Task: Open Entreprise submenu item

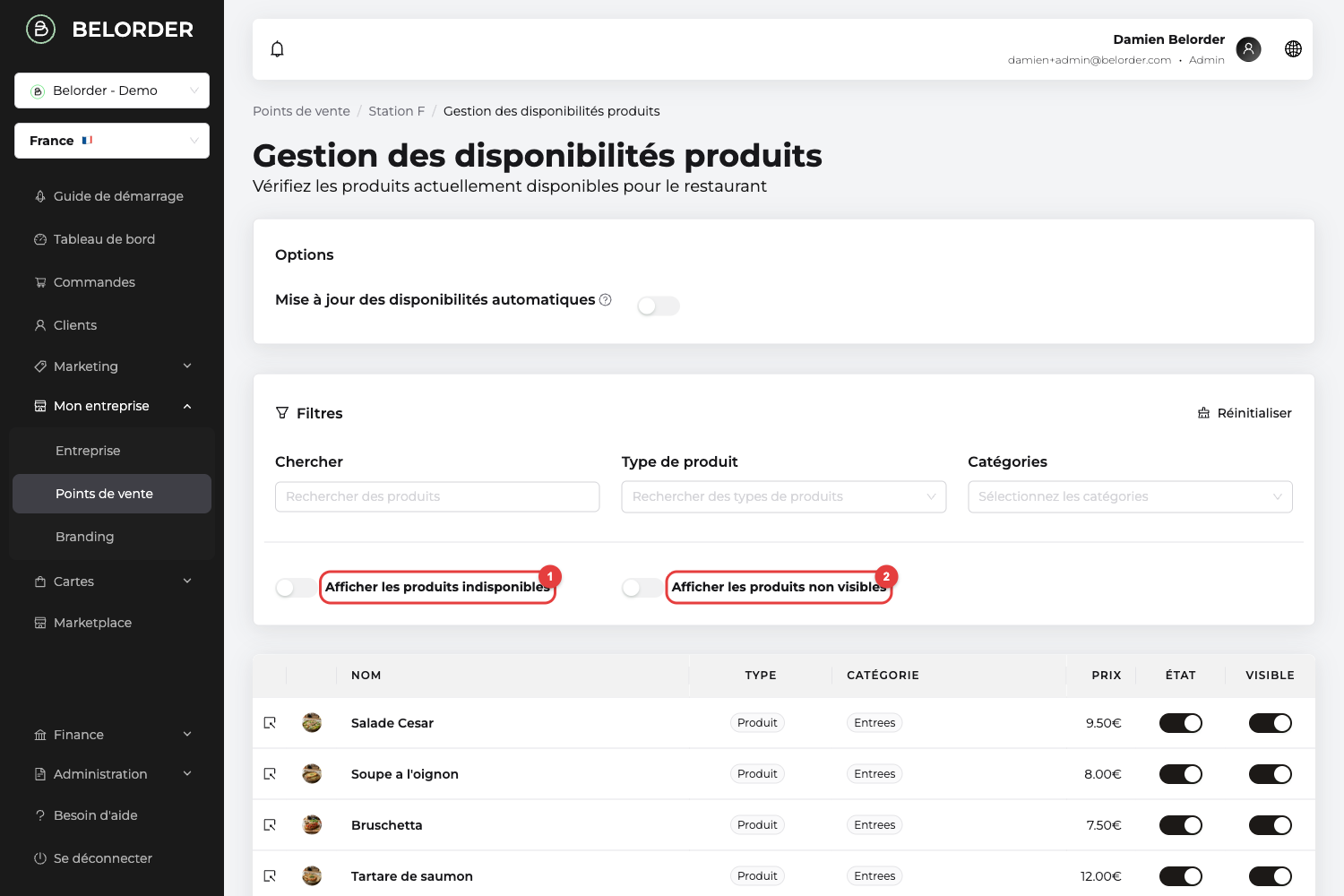Action: 112,451
